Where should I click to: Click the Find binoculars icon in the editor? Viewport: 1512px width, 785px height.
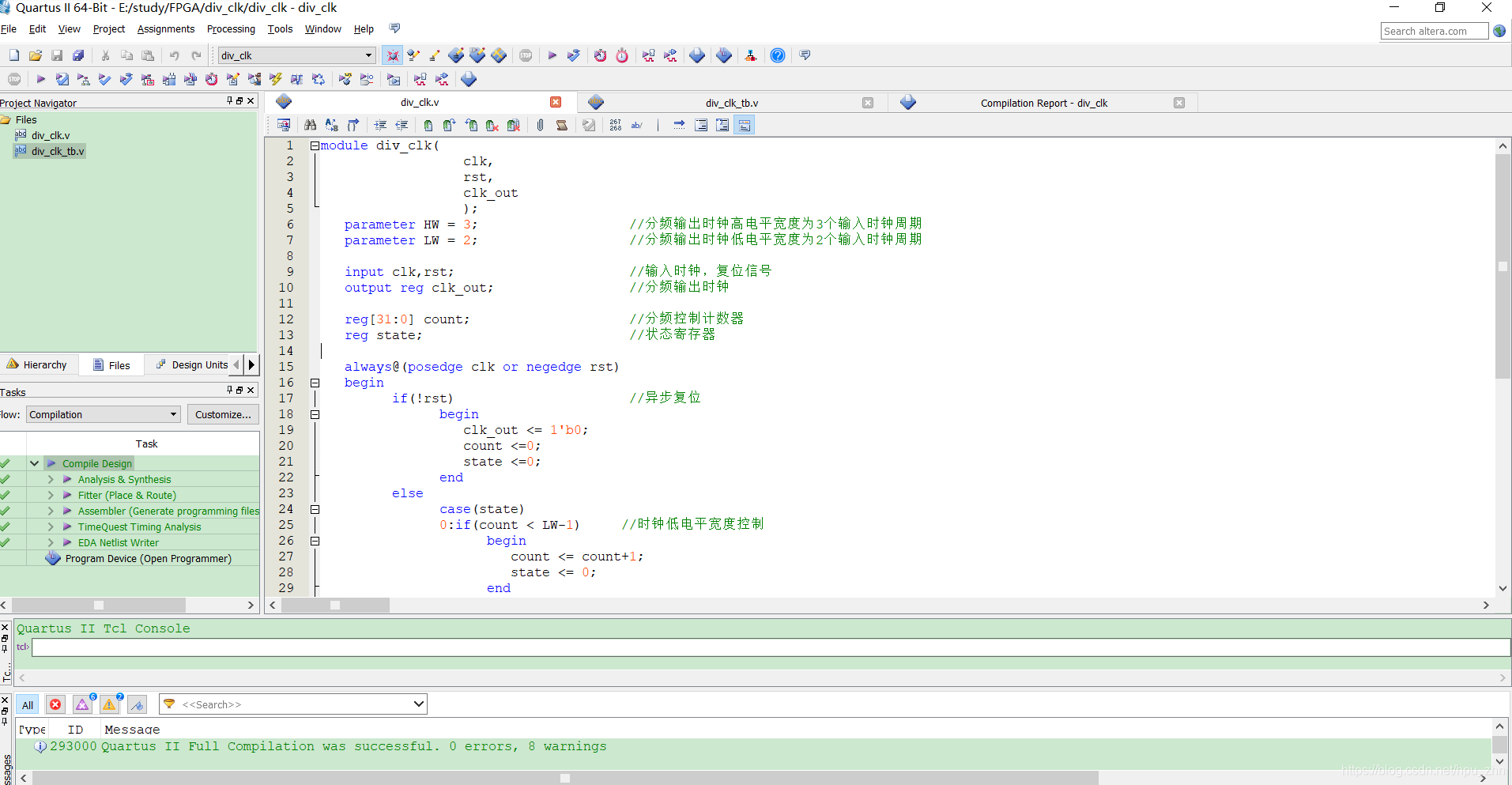[x=310, y=125]
